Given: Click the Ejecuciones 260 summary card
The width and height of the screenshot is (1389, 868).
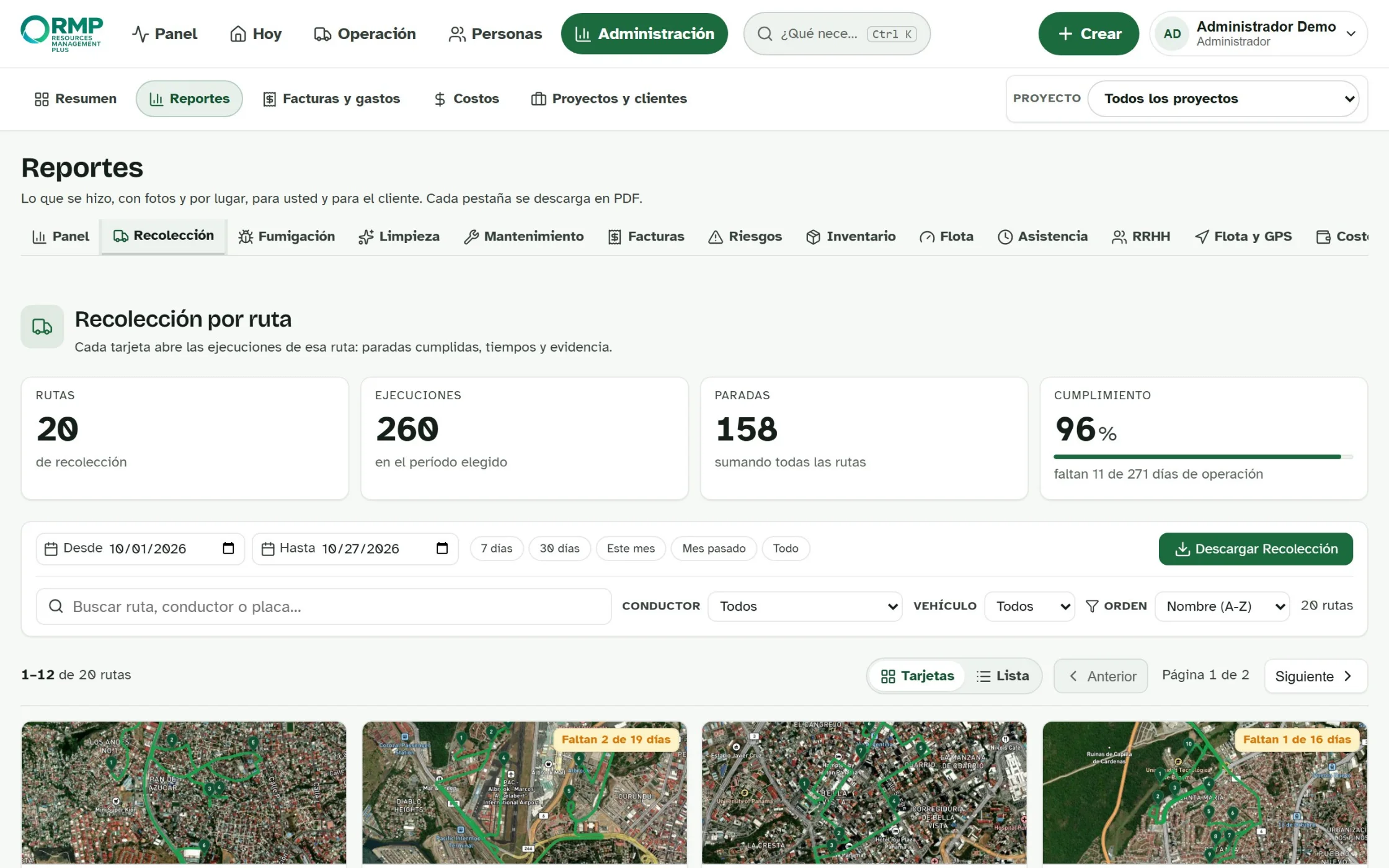Looking at the screenshot, I should click(524, 438).
